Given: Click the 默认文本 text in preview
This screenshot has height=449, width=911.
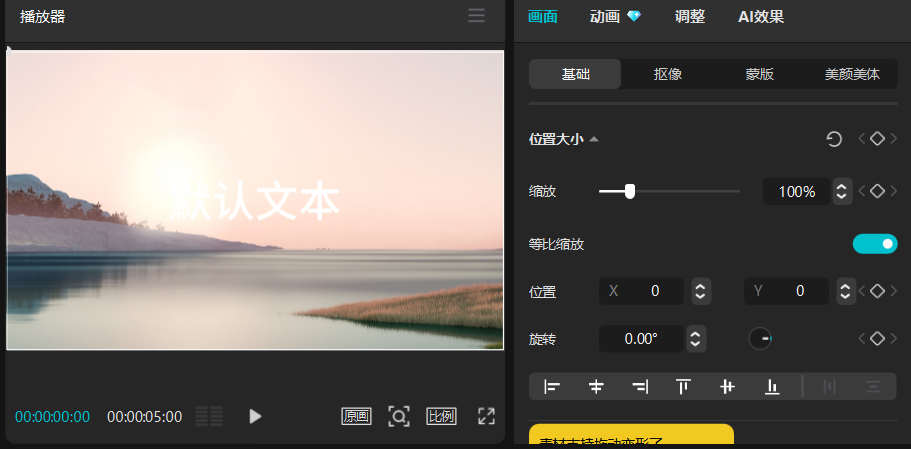Looking at the screenshot, I should [255, 203].
